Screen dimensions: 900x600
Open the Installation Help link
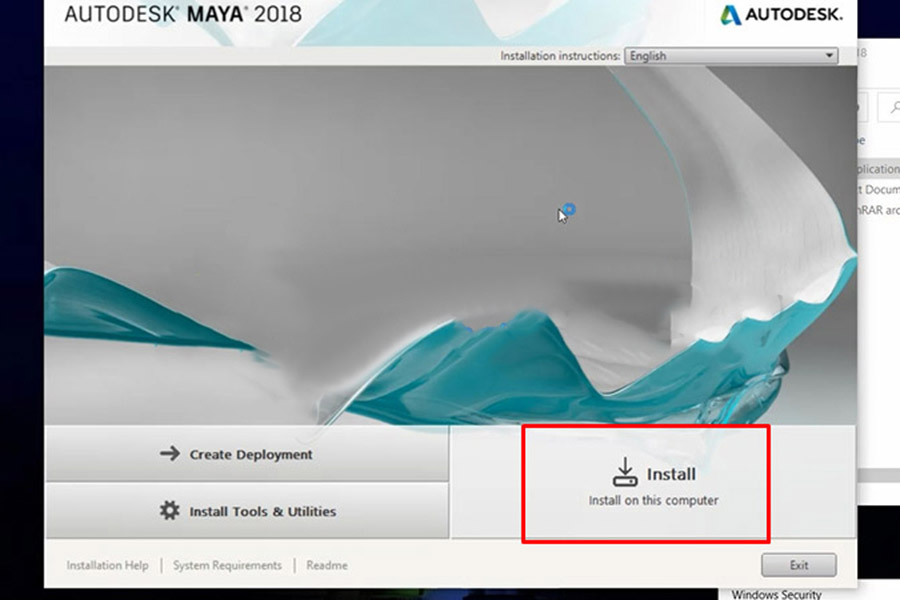107,566
